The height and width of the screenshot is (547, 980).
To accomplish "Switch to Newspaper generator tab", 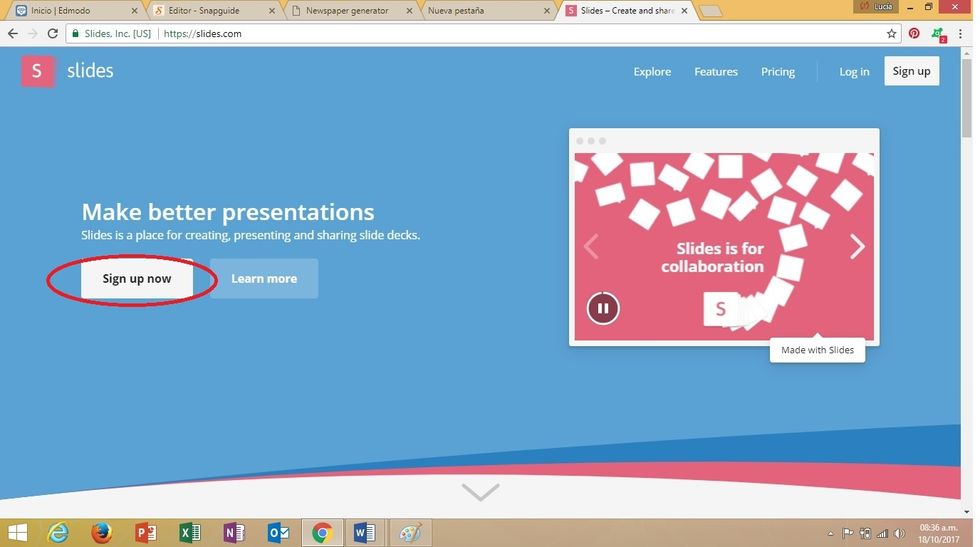I will 350,11.
